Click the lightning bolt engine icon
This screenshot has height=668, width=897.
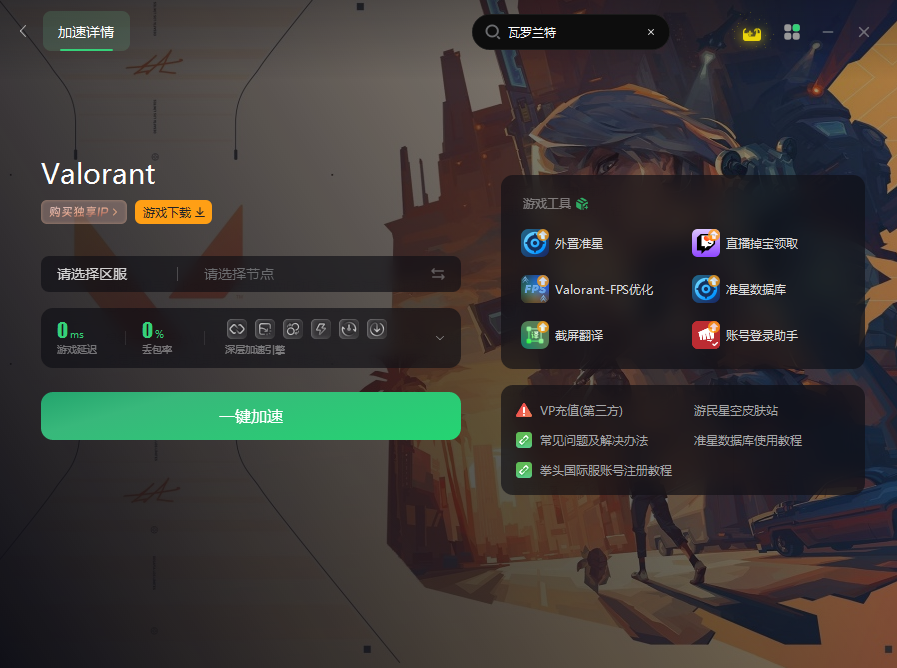click(320, 329)
